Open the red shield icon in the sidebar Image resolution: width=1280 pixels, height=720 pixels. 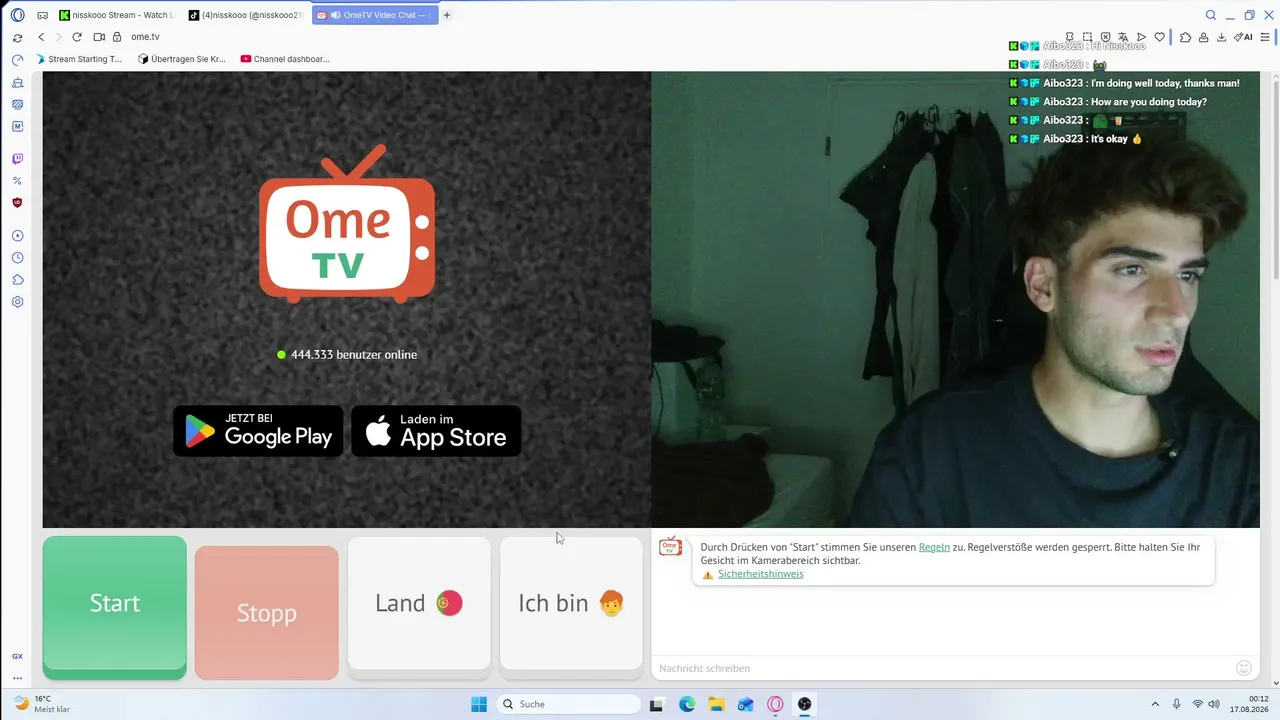tap(17, 203)
